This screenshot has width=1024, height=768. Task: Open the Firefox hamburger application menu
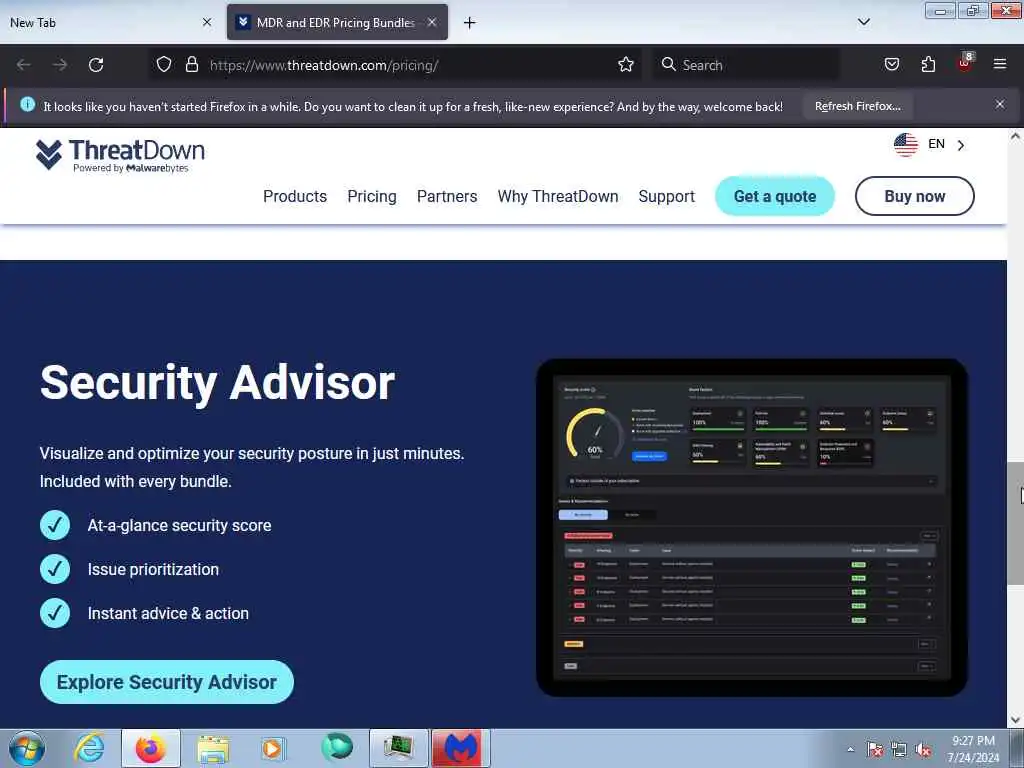[x=1000, y=64]
